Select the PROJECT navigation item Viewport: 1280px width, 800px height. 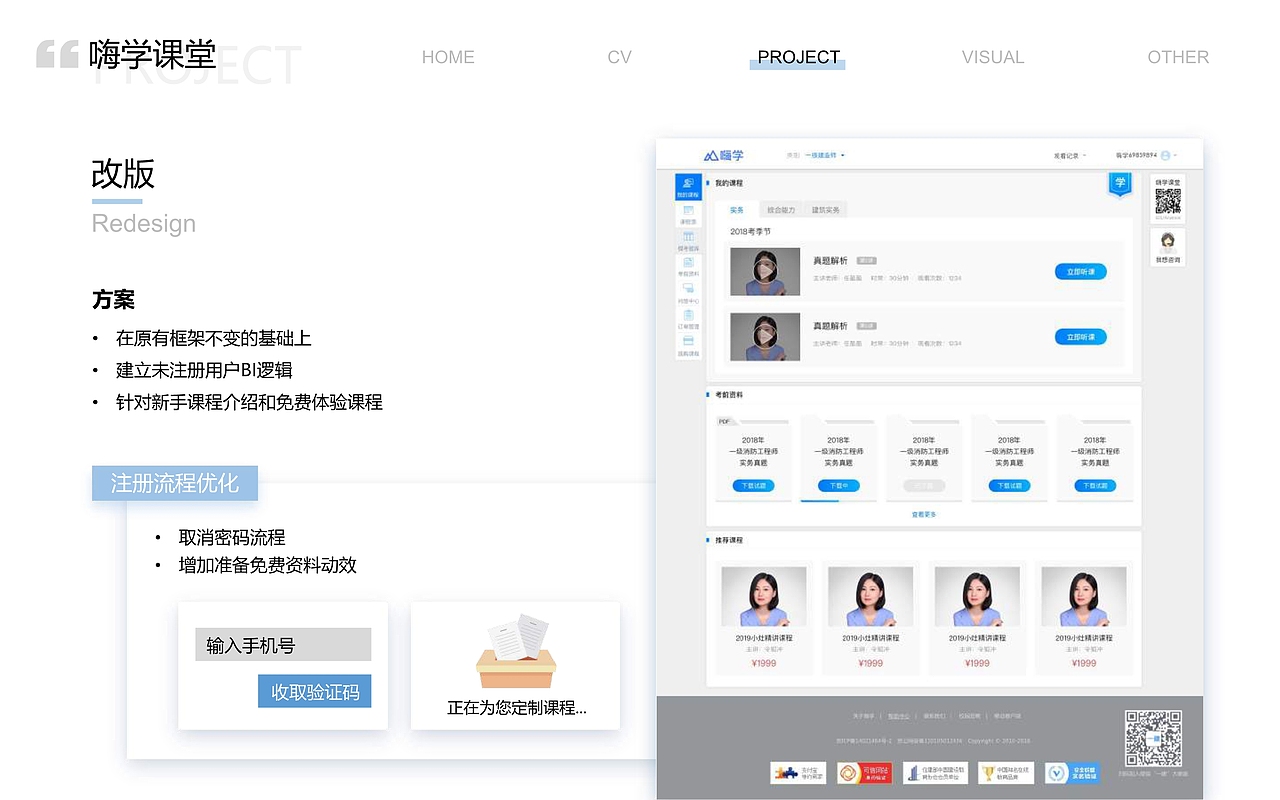pyautogui.click(x=798, y=57)
